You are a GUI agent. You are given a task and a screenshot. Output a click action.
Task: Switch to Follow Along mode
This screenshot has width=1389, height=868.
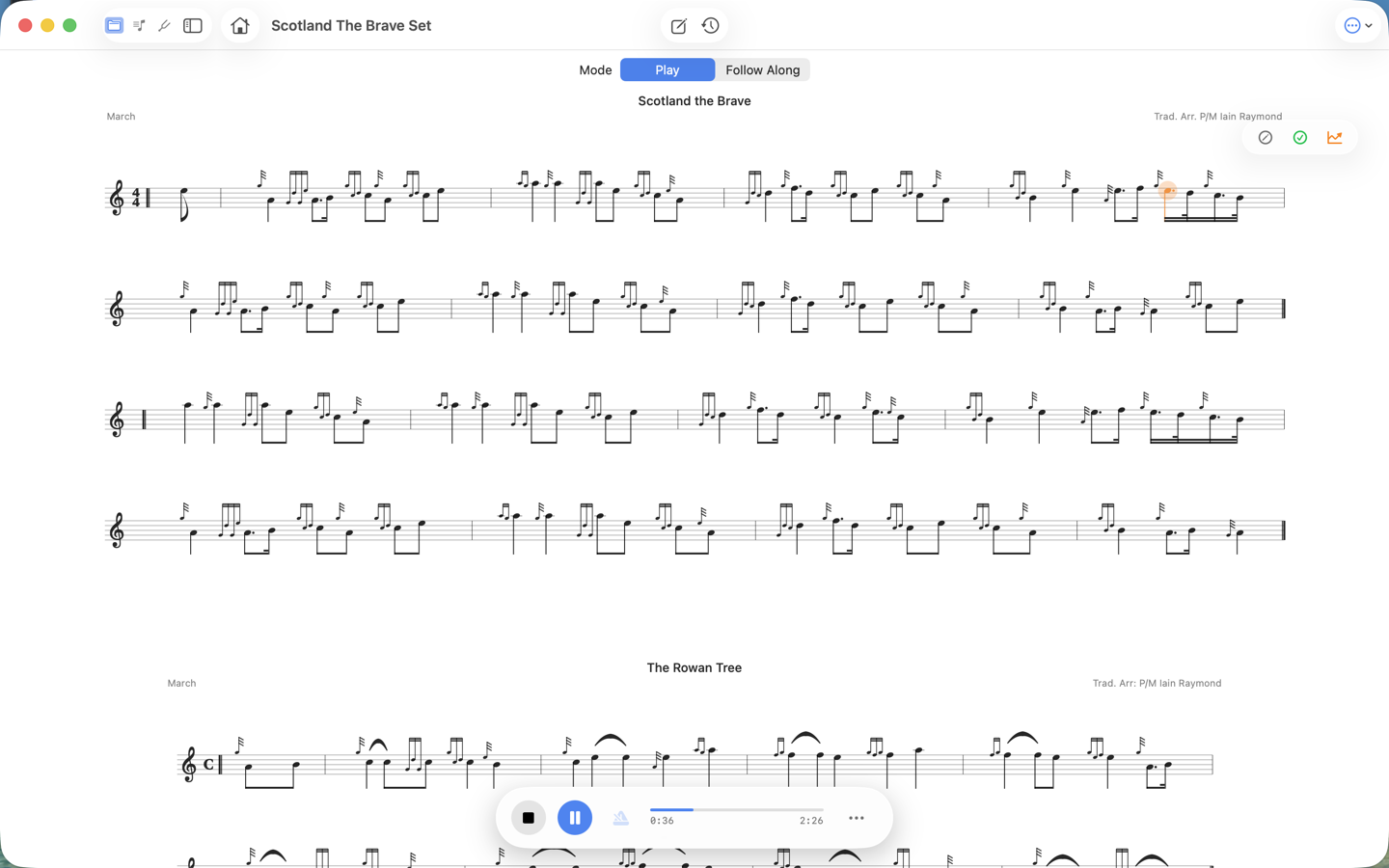click(x=762, y=69)
